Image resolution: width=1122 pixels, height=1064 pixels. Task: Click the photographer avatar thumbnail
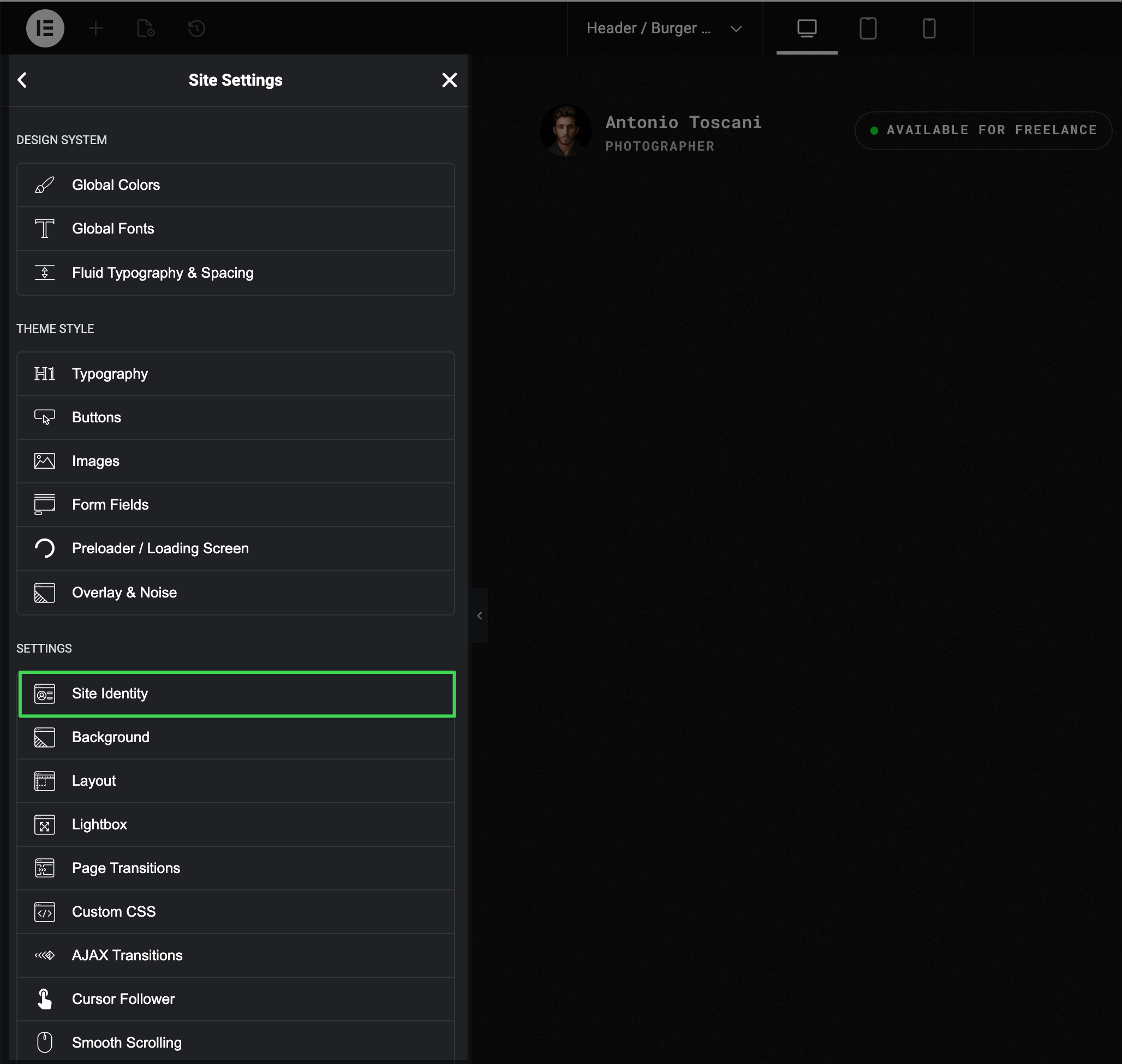565,131
